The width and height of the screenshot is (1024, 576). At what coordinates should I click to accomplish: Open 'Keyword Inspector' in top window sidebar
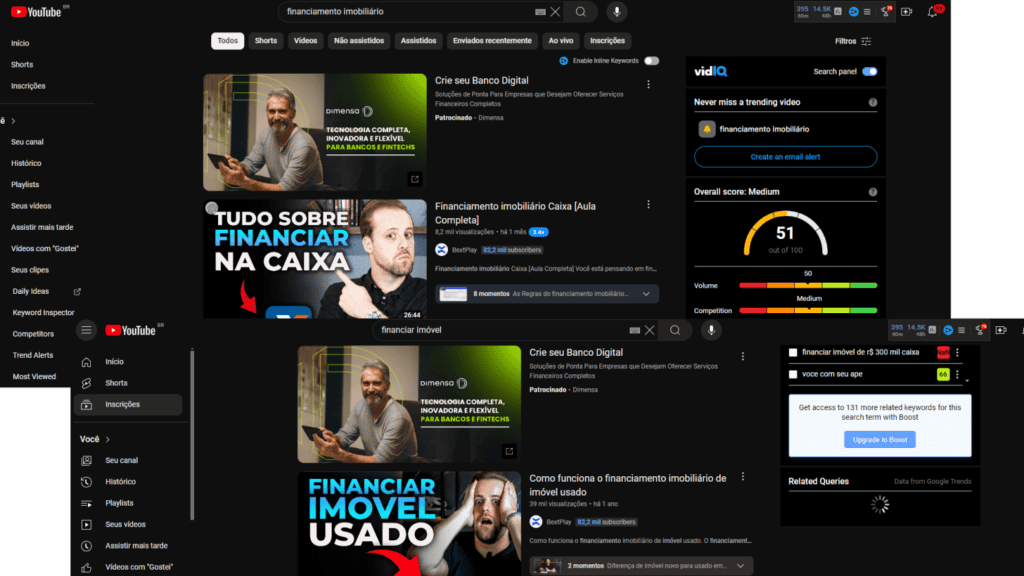[x=43, y=313]
